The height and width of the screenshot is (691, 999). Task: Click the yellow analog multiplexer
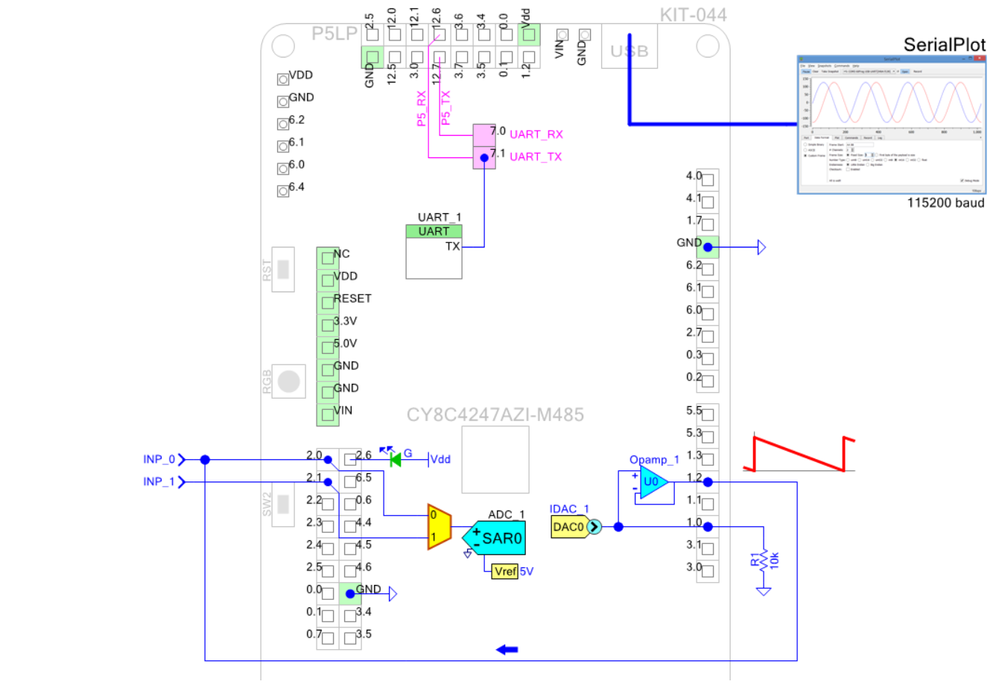tap(436, 527)
